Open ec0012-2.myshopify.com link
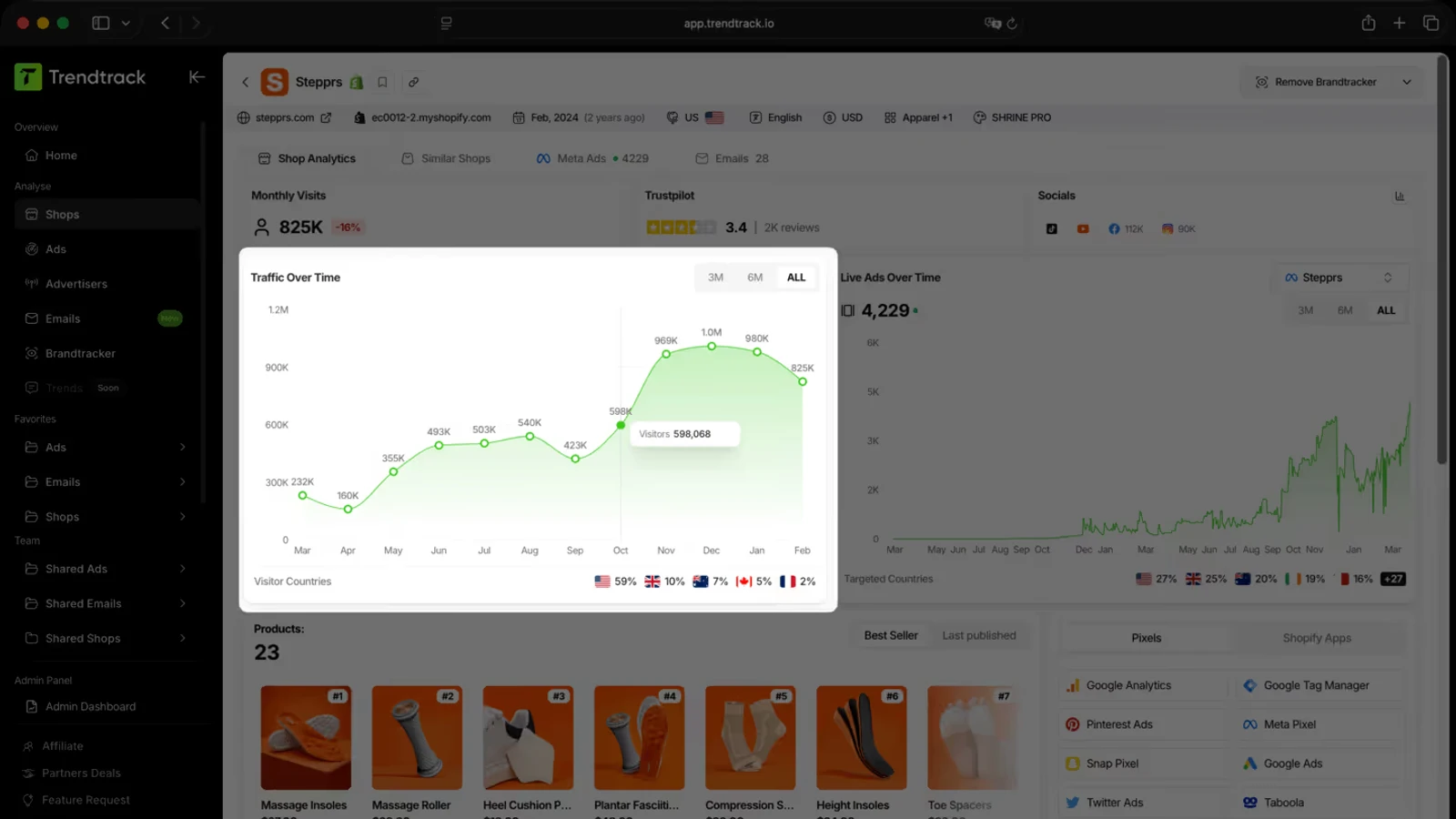Viewport: 1456px width, 819px height. click(x=422, y=117)
